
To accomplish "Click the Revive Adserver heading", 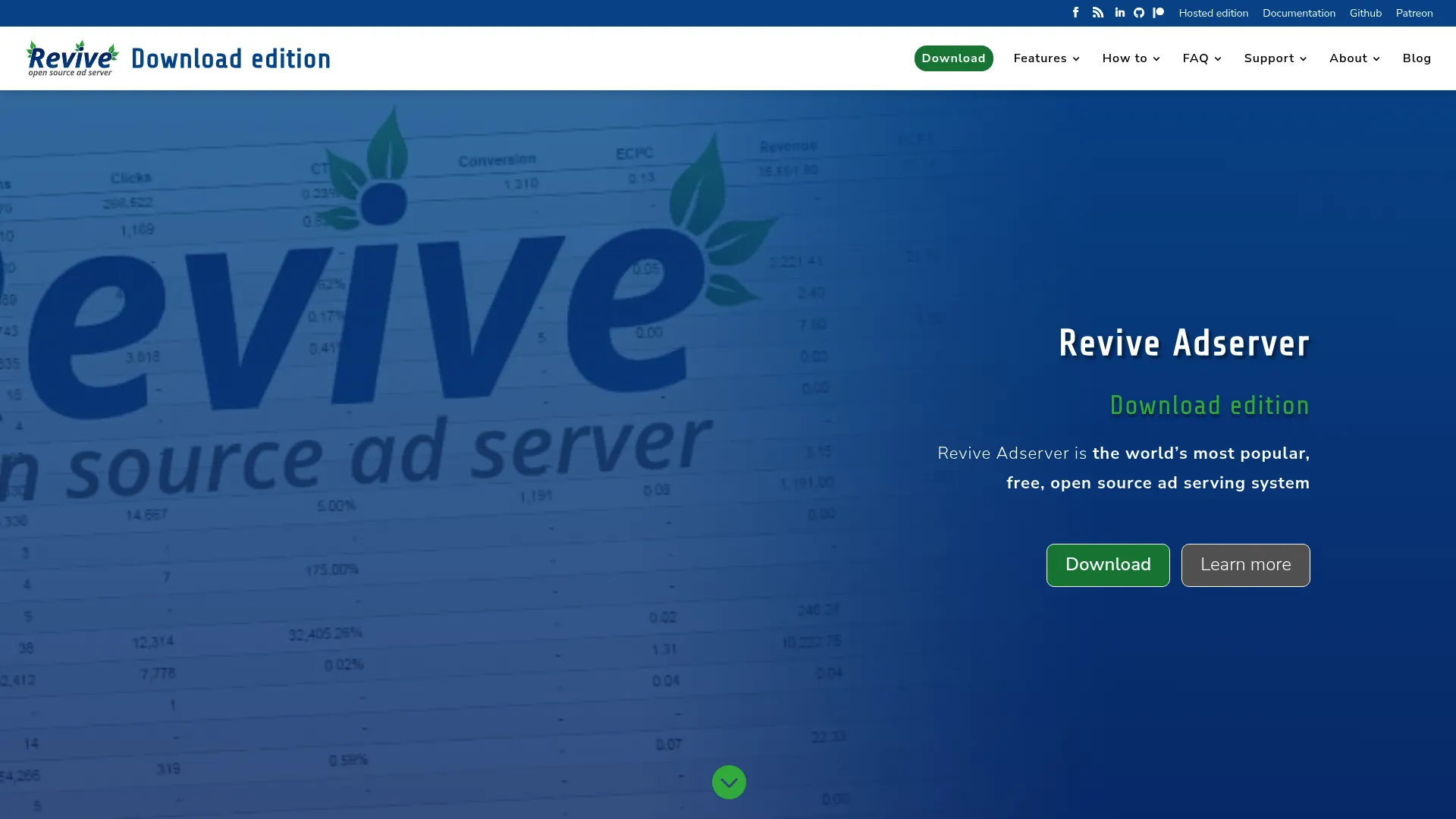I will (x=1184, y=343).
